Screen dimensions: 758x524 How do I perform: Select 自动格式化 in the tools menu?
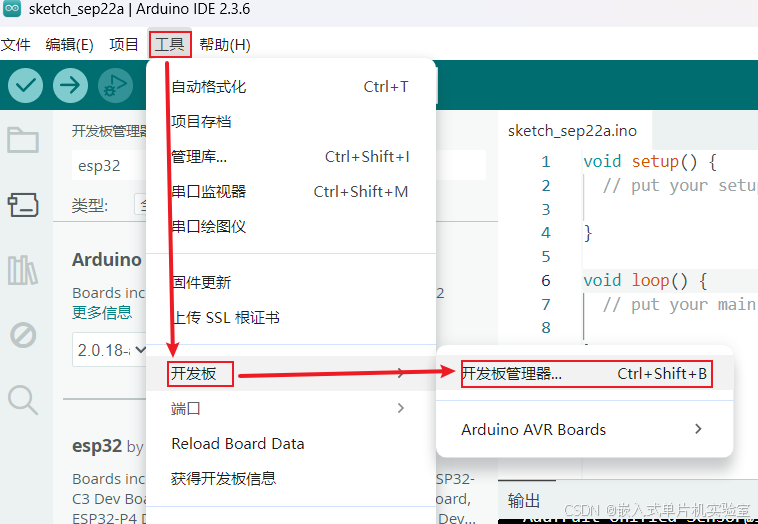pos(291,87)
